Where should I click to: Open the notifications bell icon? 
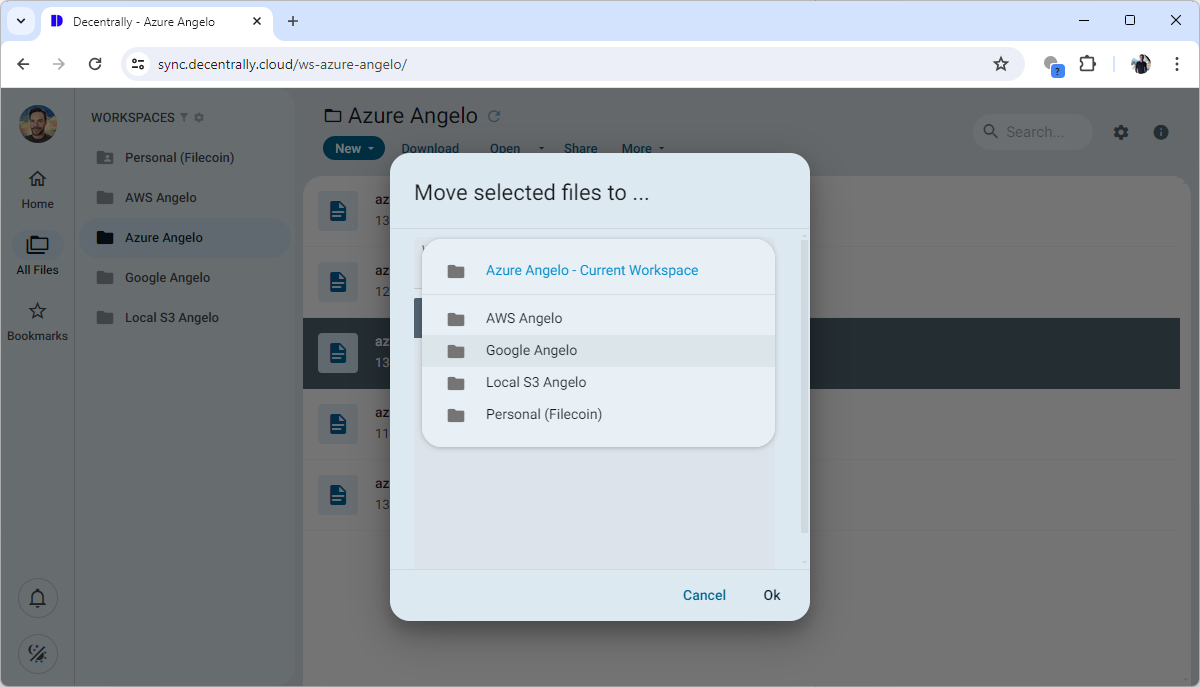37,598
